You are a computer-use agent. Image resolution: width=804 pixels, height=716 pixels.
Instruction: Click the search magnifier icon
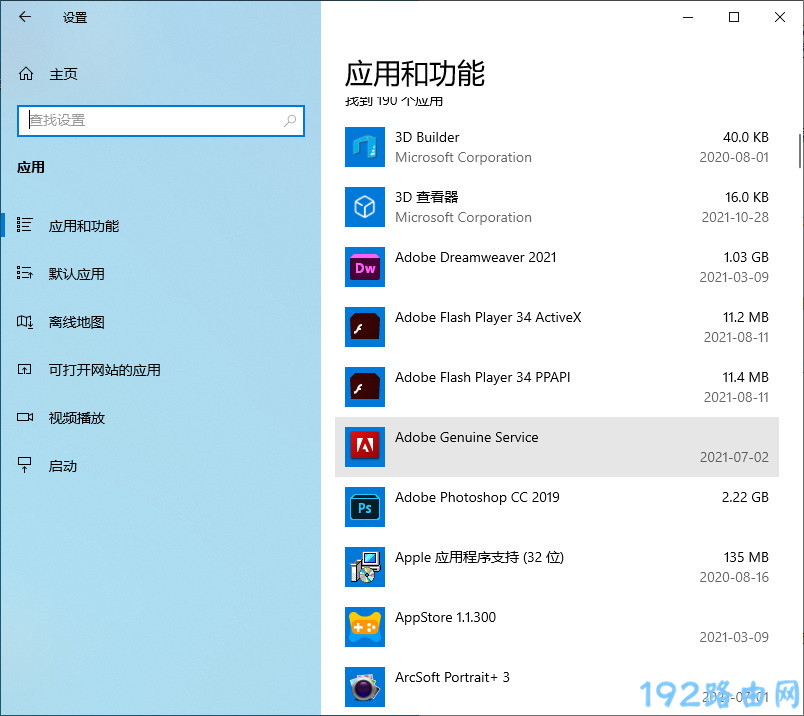(x=290, y=120)
